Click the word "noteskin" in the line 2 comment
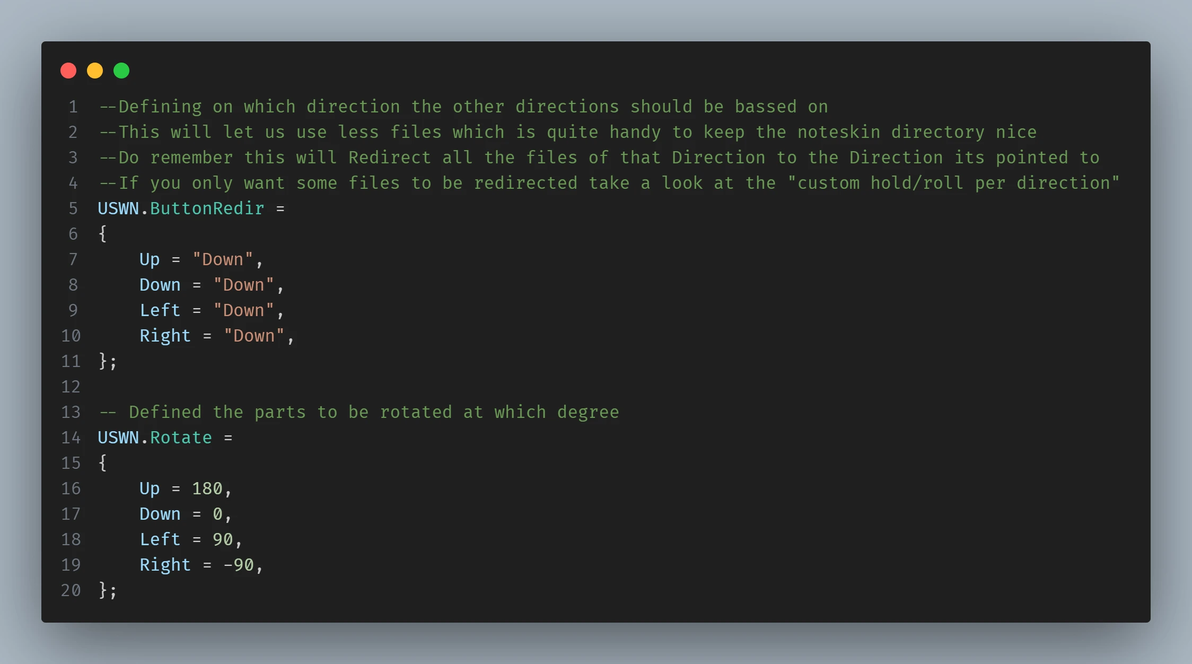Screen dimensions: 1192x664 click(x=838, y=132)
